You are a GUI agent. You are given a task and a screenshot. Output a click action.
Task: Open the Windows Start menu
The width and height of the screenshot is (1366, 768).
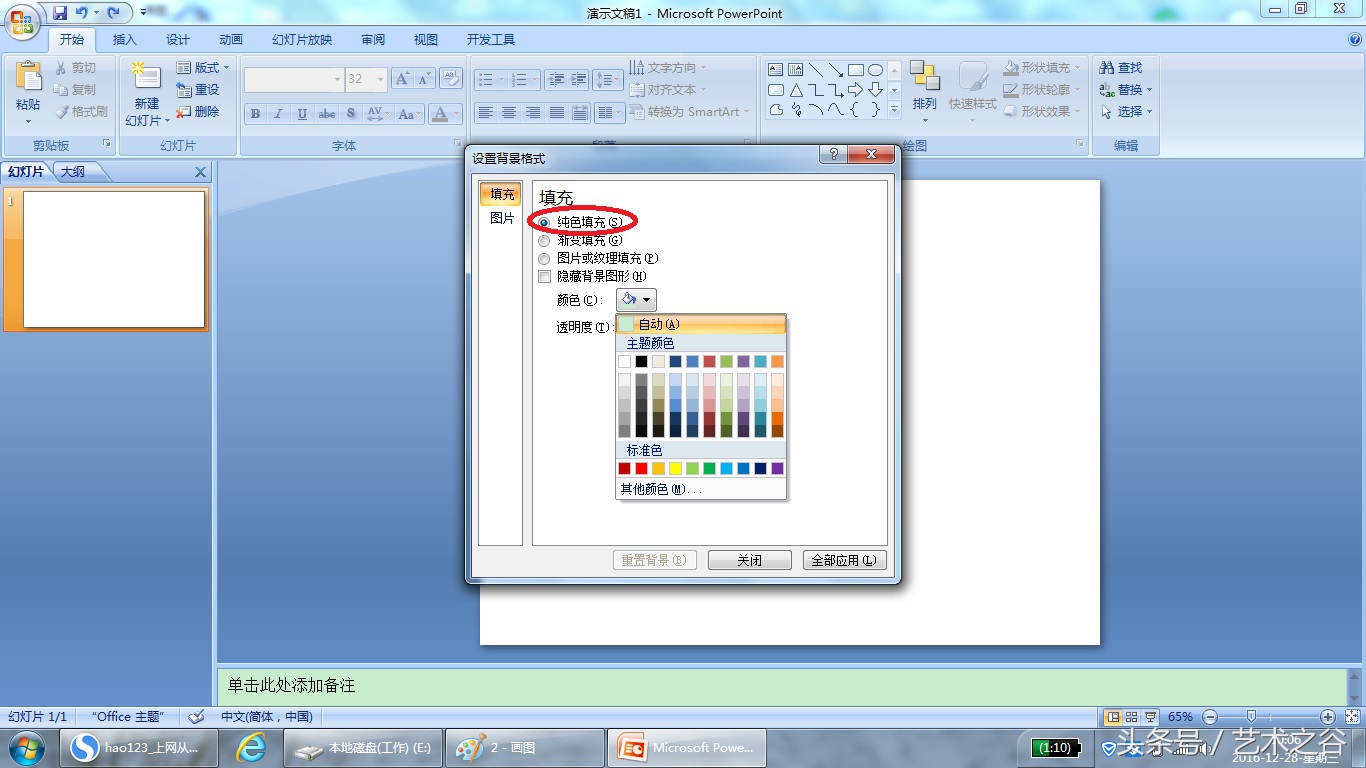coord(26,748)
